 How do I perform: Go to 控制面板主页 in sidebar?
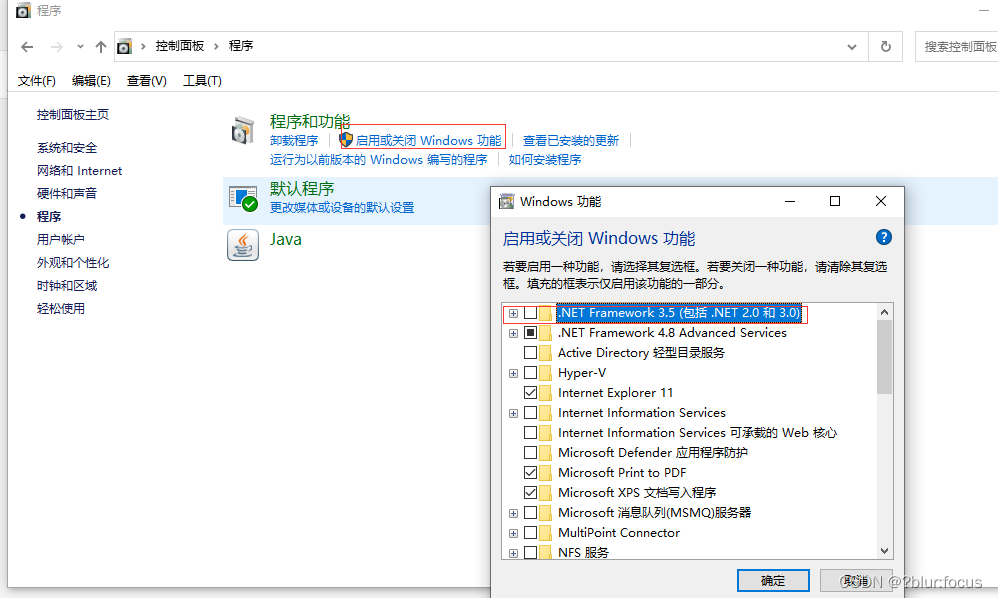tap(73, 115)
